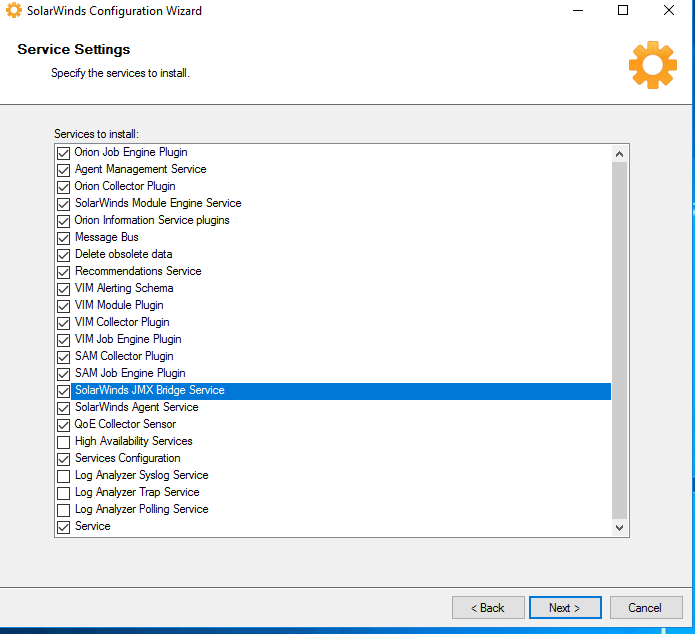
Task: Uncheck Delete obsolete data checkbox
Action: (63, 255)
